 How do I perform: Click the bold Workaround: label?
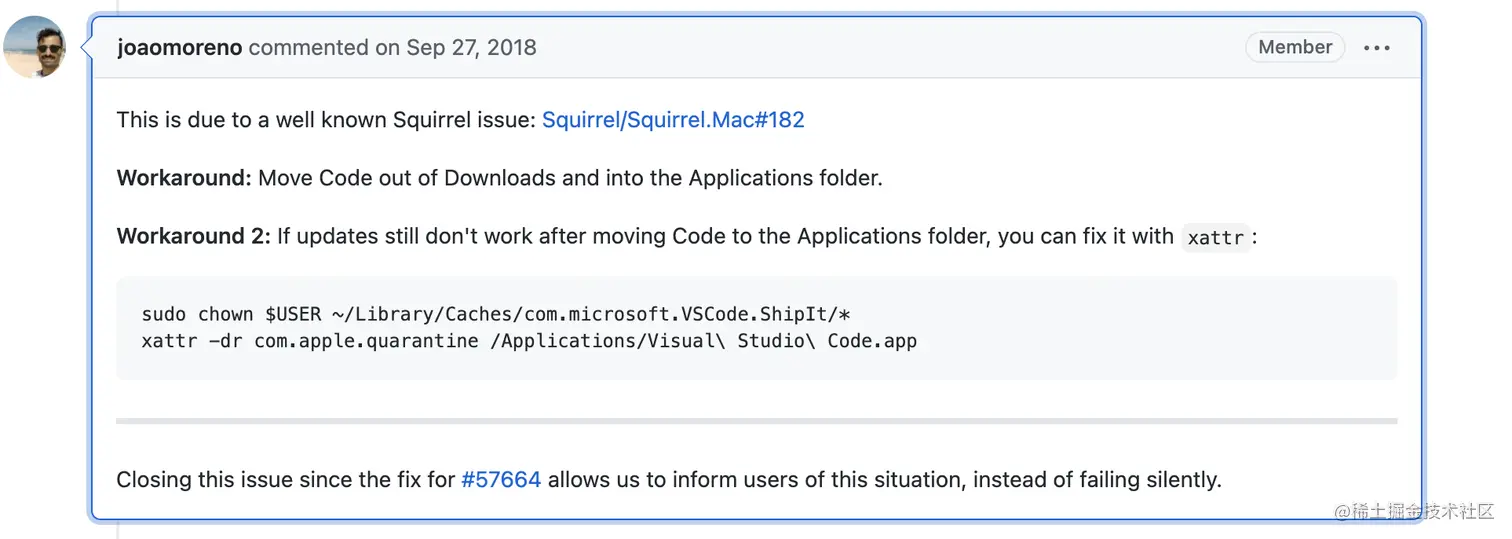pyautogui.click(x=184, y=178)
